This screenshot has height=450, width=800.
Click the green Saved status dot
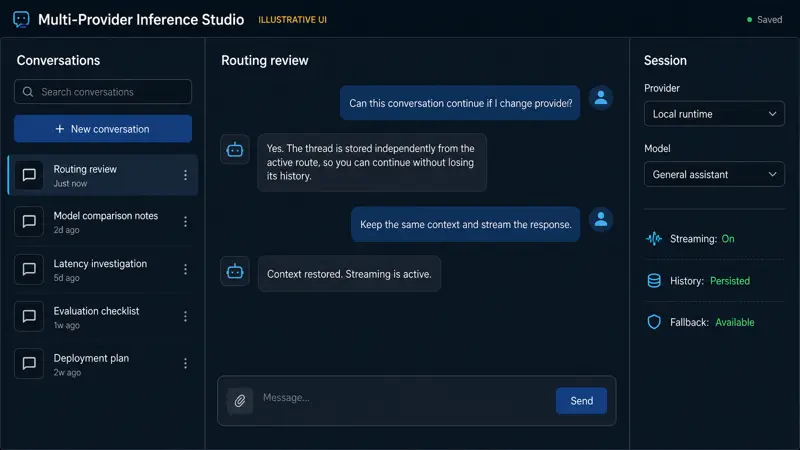(749, 20)
